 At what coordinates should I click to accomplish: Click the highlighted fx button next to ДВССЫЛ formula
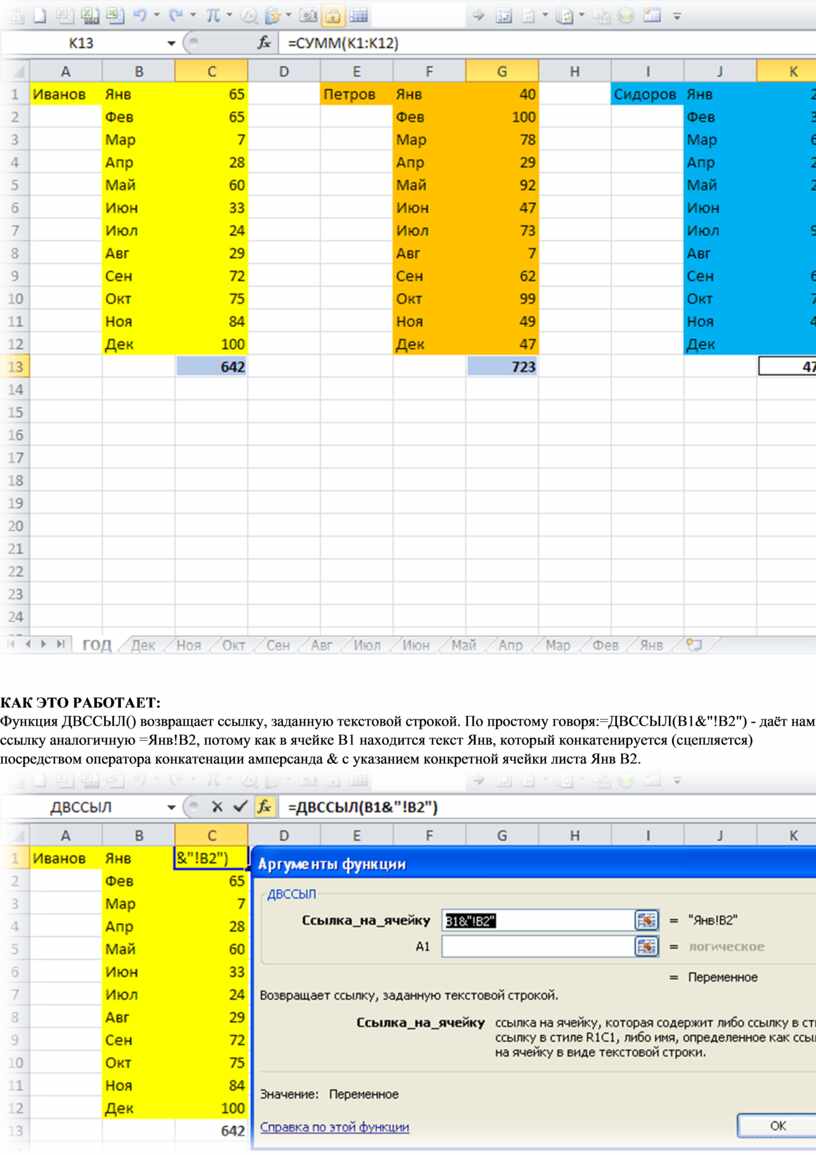pyautogui.click(x=264, y=807)
